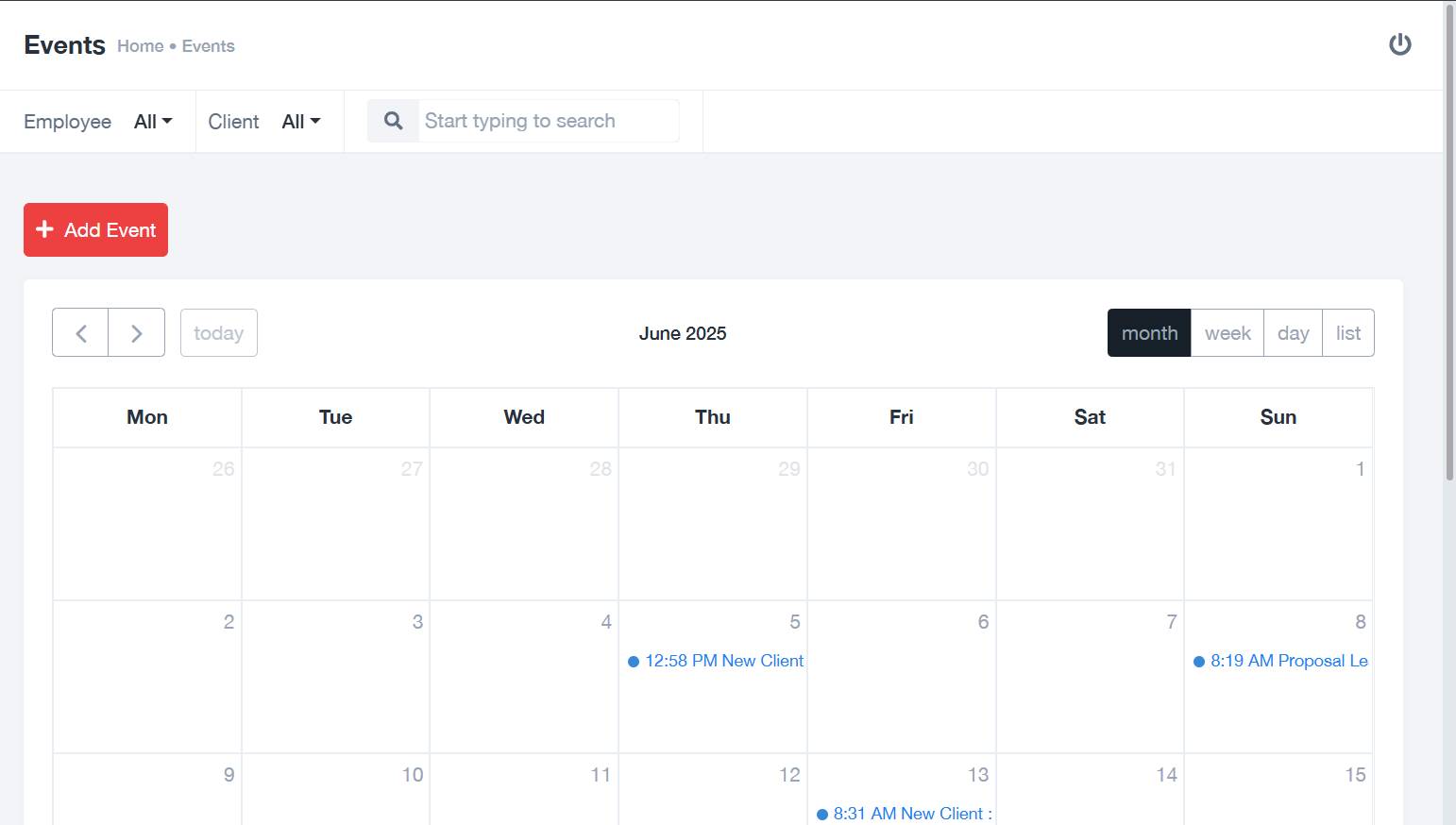Viewport: 1456px width, 825px height.
Task: Open the Home breadcrumb link
Action: (141, 46)
